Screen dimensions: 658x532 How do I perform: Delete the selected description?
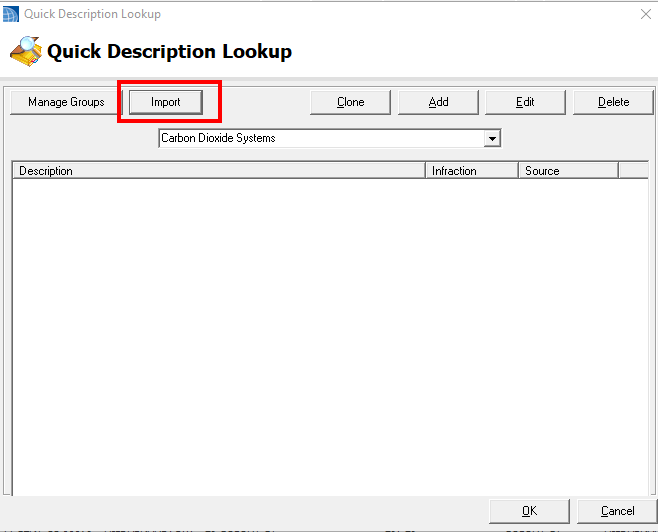pos(613,102)
